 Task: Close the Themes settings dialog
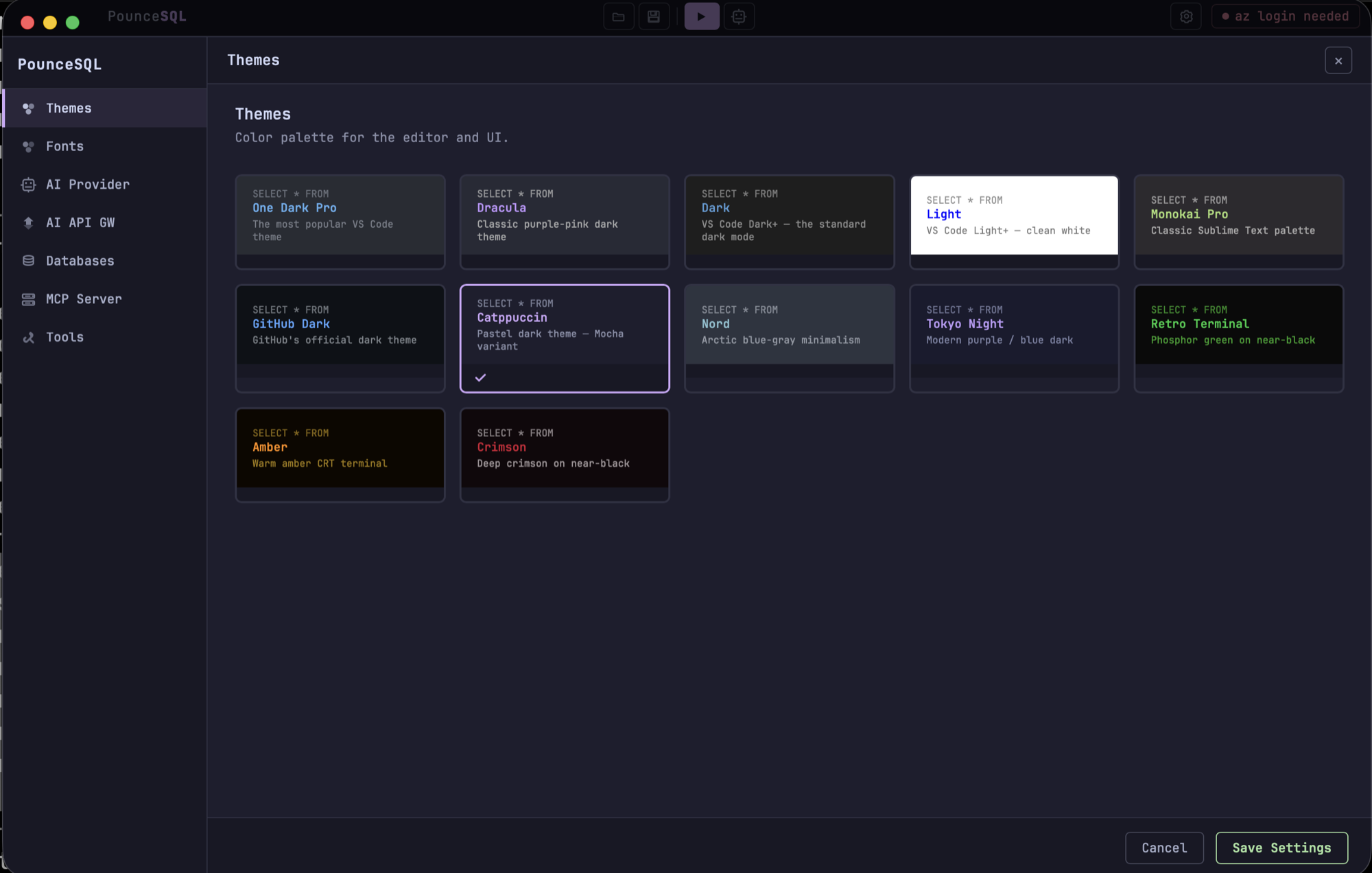1338,60
